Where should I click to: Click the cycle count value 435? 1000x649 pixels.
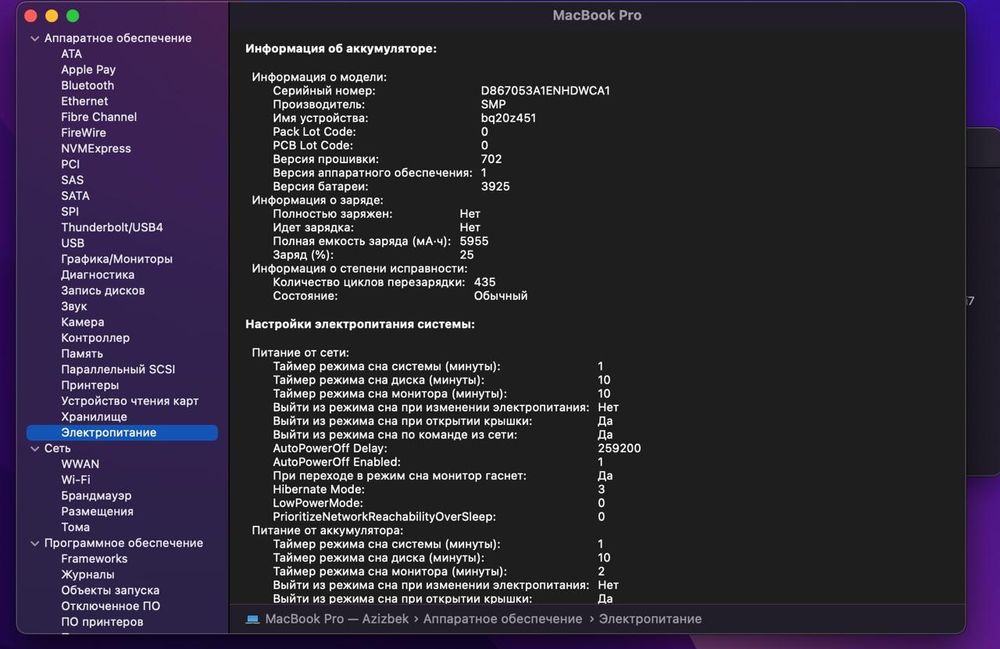pyautogui.click(x=485, y=282)
